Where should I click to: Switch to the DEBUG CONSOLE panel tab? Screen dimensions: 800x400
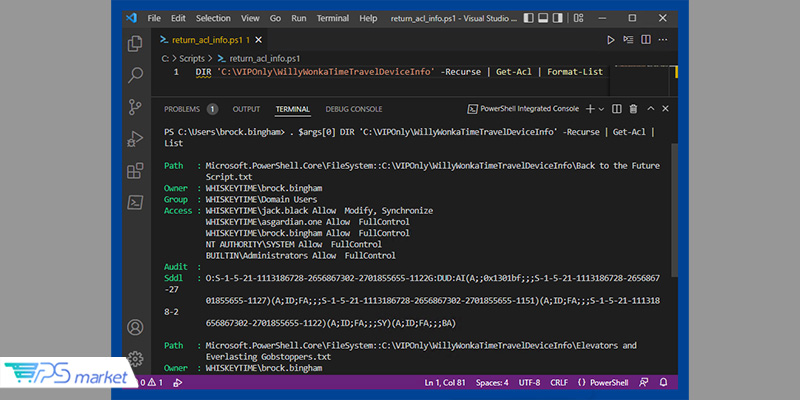pyautogui.click(x=353, y=109)
